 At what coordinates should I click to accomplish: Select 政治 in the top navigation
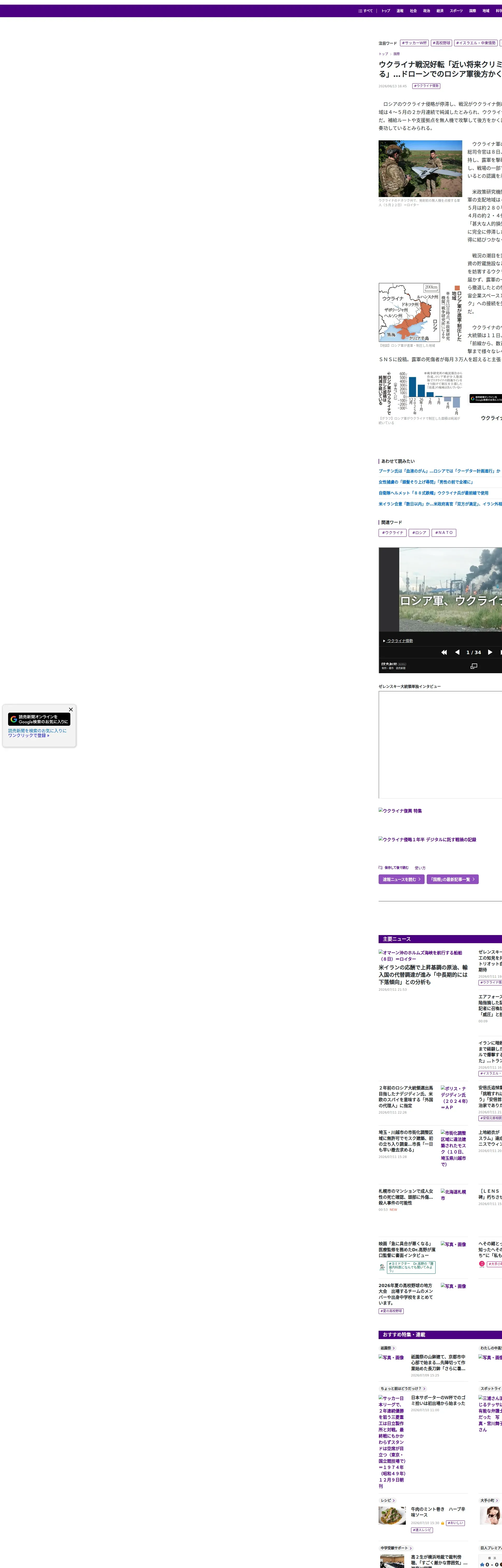click(x=426, y=11)
